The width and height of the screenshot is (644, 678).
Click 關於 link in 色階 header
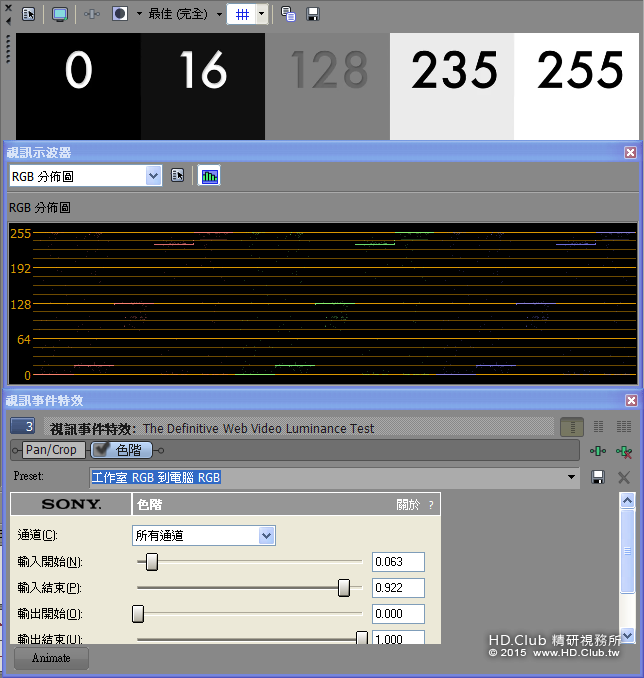click(x=407, y=505)
